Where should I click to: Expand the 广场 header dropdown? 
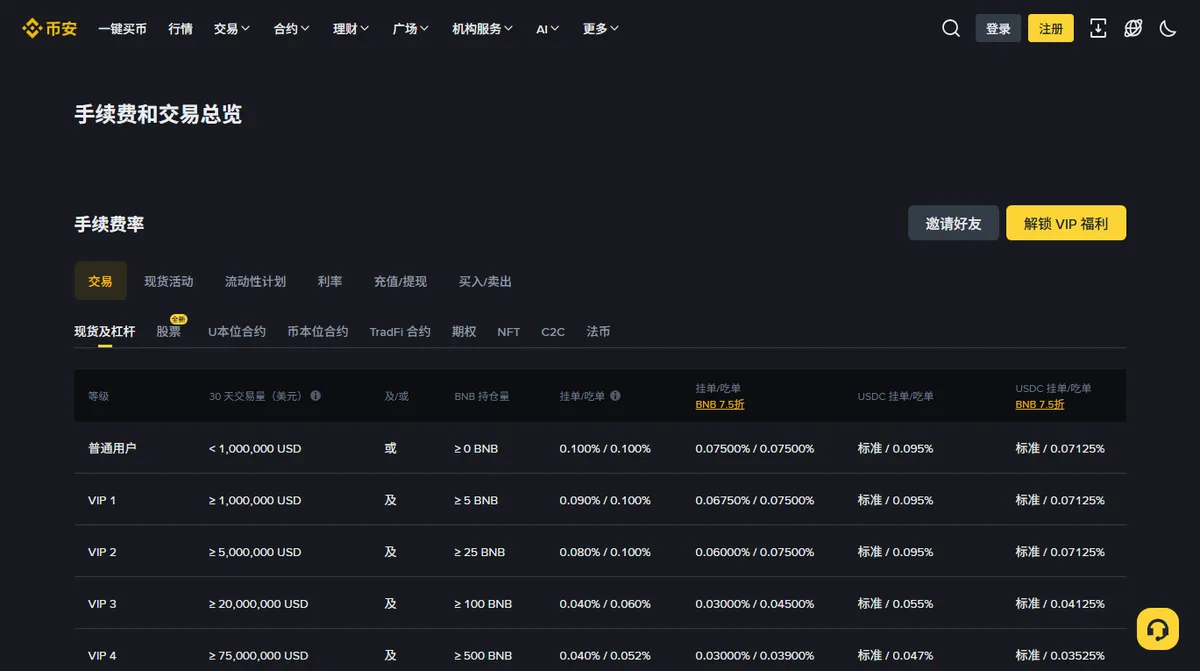[x=411, y=29]
